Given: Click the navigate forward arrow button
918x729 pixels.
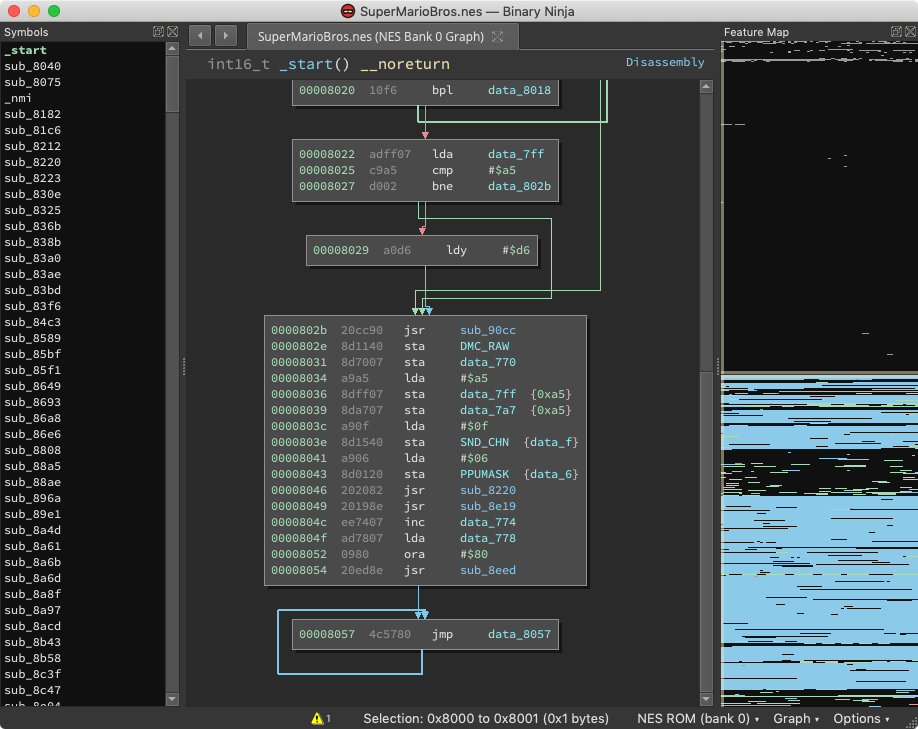Looking at the screenshot, I should pyautogui.click(x=226, y=36).
